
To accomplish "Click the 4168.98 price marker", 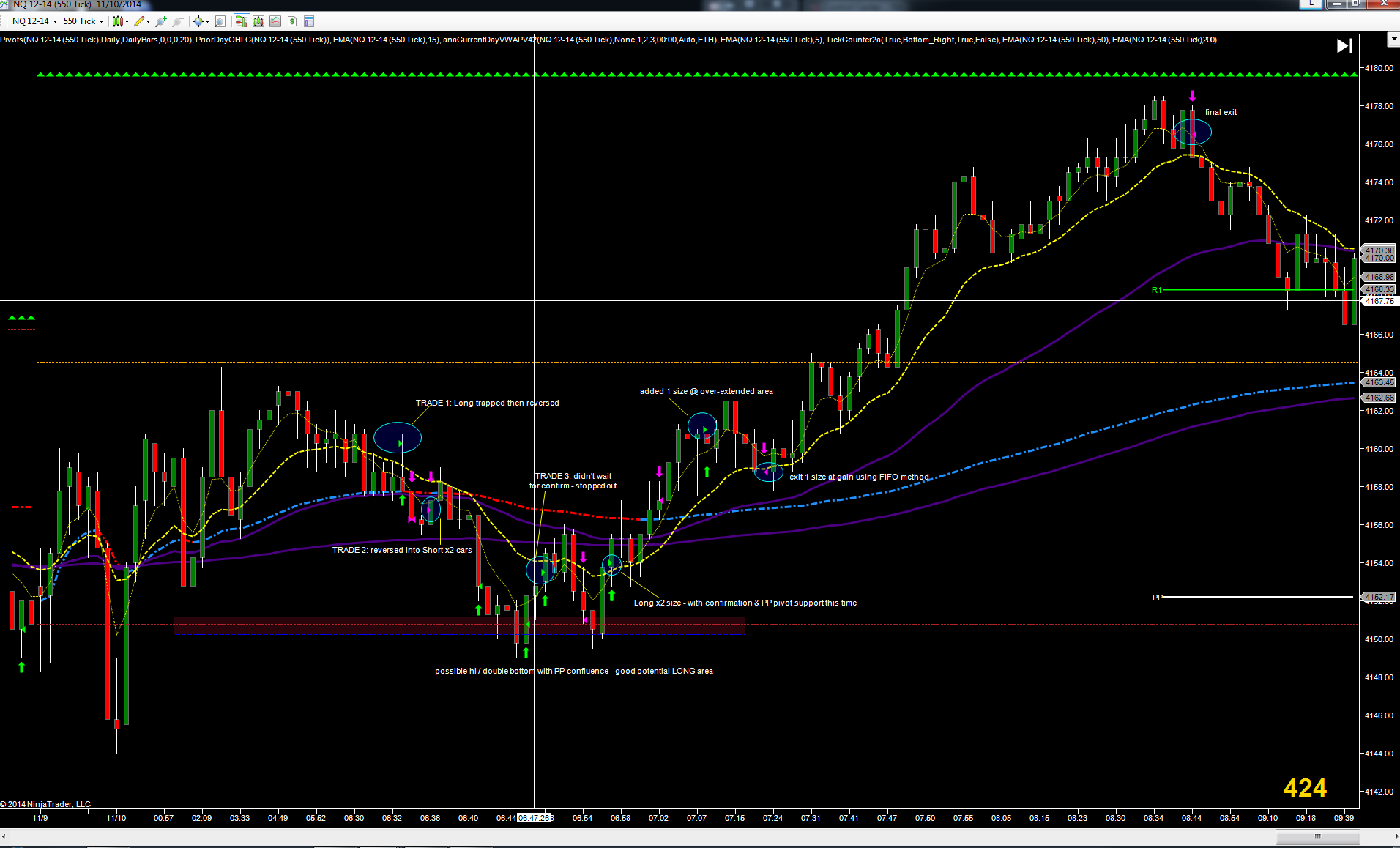I will (x=1379, y=277).
